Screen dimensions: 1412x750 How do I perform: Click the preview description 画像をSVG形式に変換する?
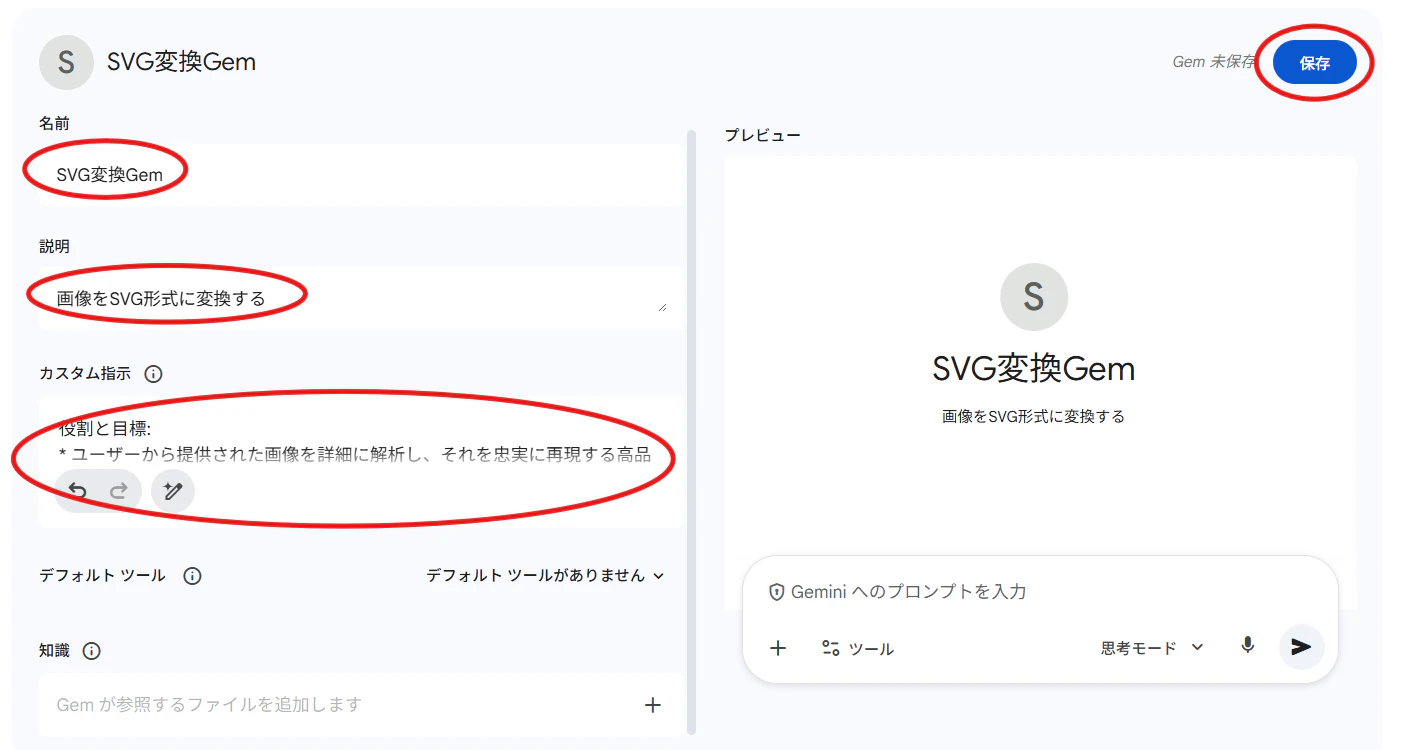point(1034,417)
